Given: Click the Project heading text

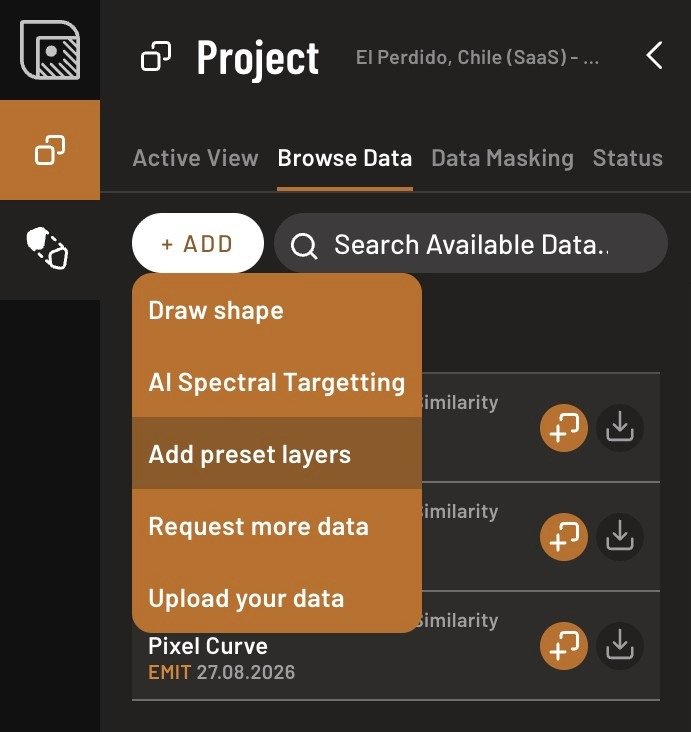Looking at the screenshot, I should click(x=258, y=57).
